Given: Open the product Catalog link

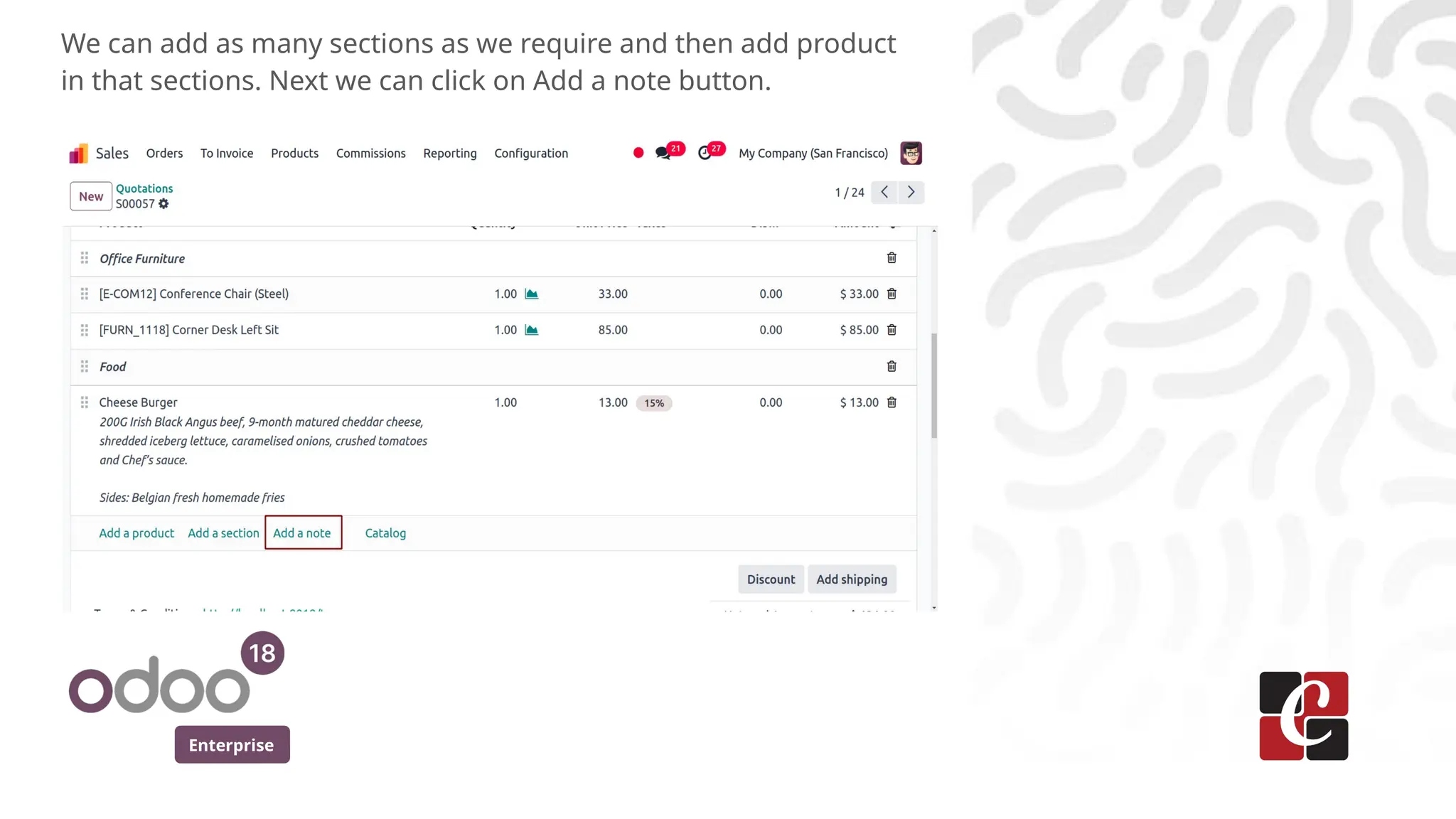Looking at the screenshot, I should click(x=385, y=533).
